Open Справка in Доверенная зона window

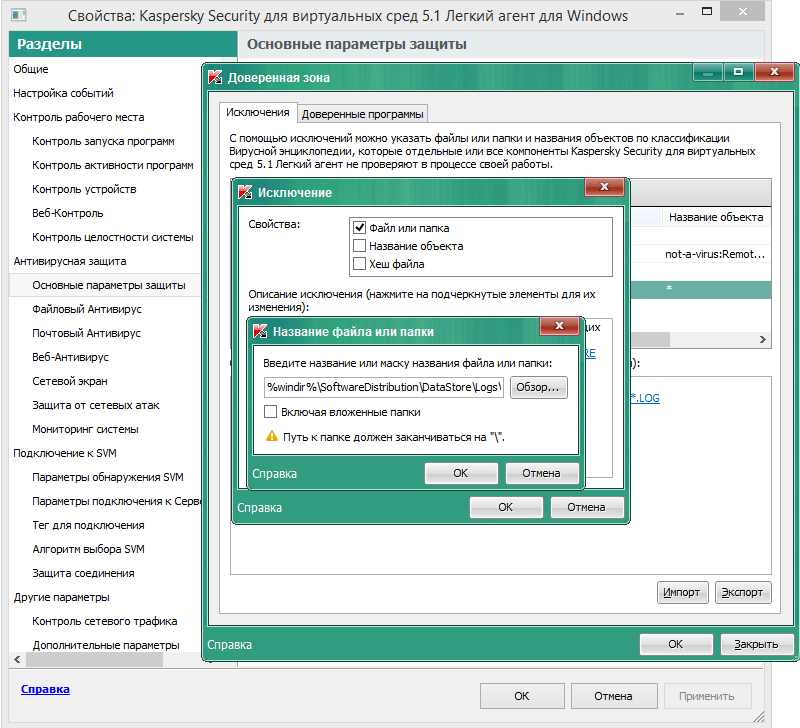(230, 645)
